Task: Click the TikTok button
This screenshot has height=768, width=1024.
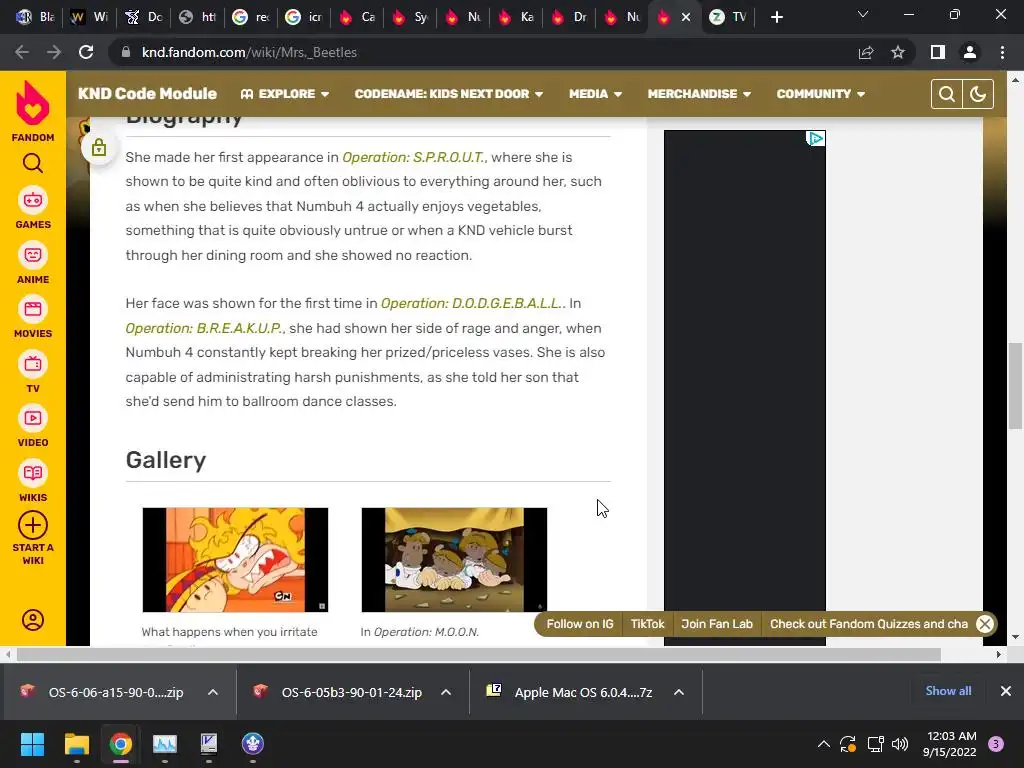Action: click(647, 624)
